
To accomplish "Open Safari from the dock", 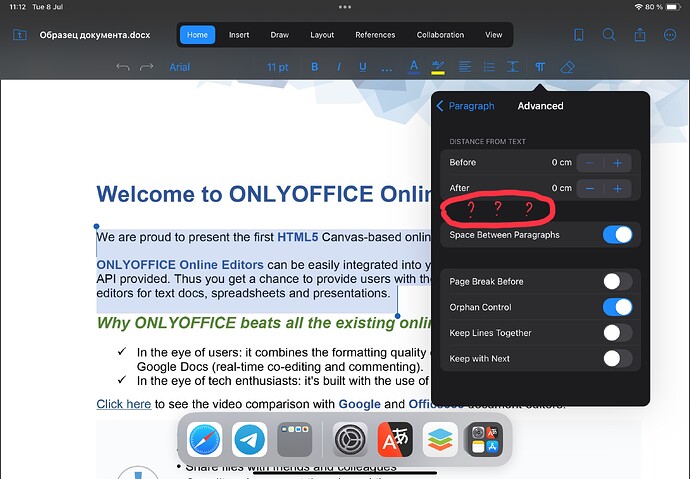I will (x=205, y=439).
